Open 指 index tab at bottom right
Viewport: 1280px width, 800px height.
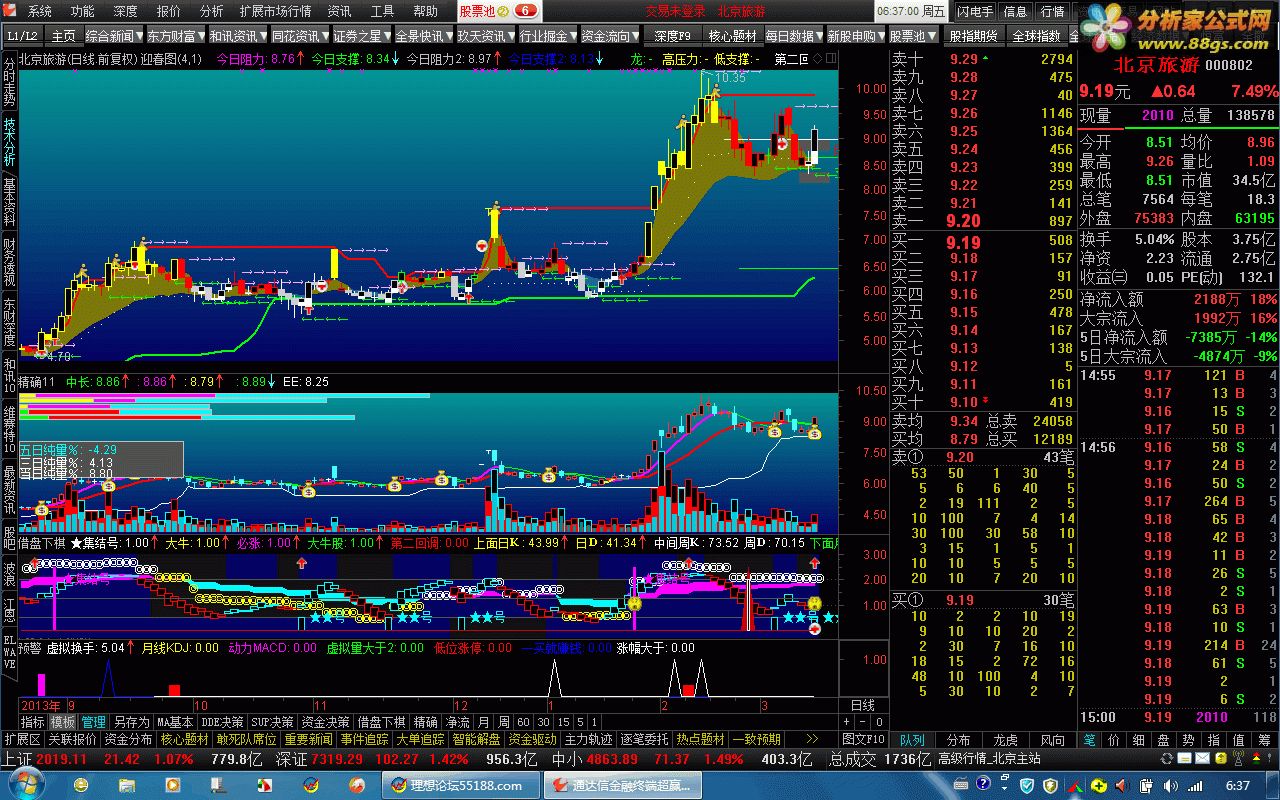point(1213,740)
